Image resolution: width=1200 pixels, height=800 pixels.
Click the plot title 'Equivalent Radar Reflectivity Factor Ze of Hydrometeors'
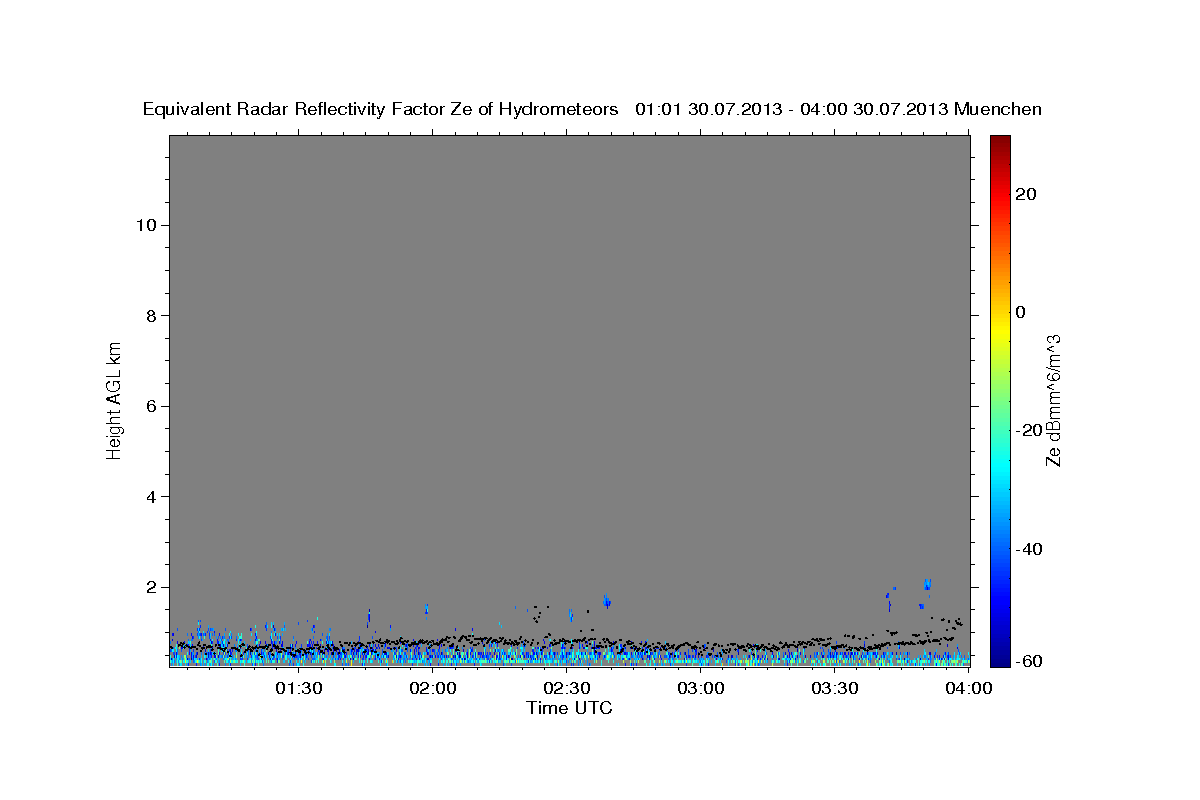pos(381,110)
